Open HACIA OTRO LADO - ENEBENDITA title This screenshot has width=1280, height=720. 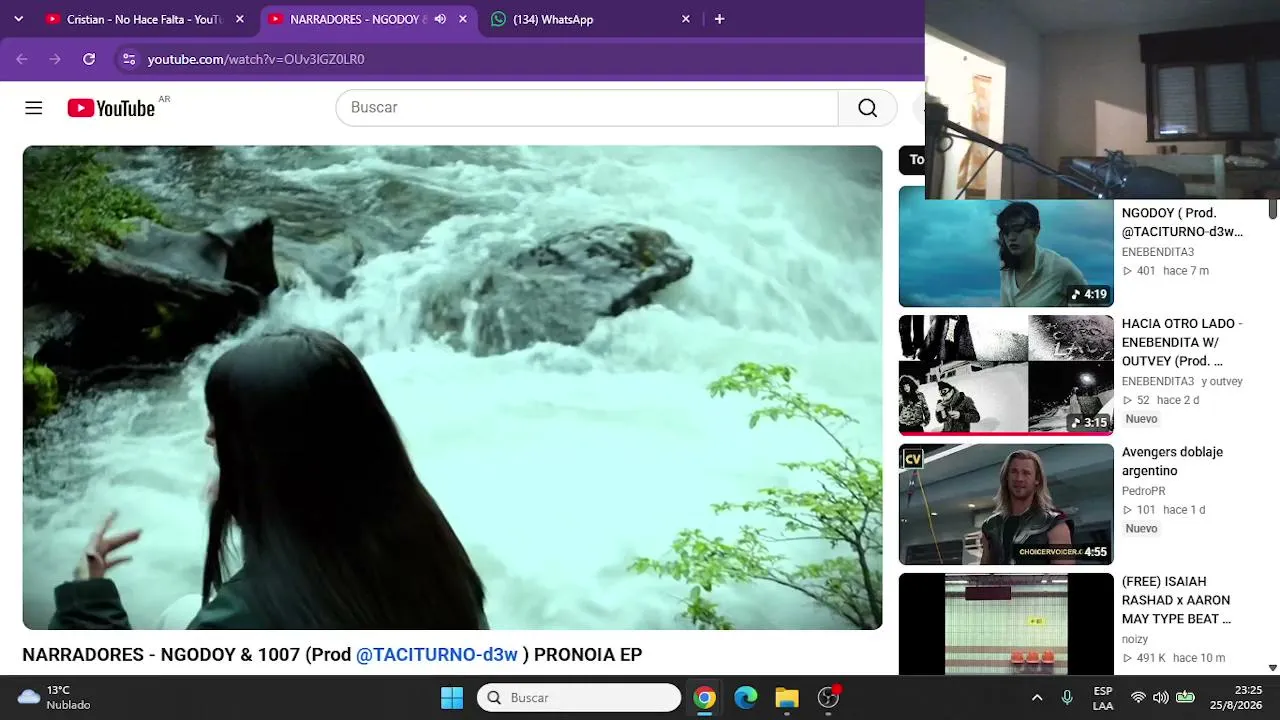pyautogui.click(x=1182, y=342)
